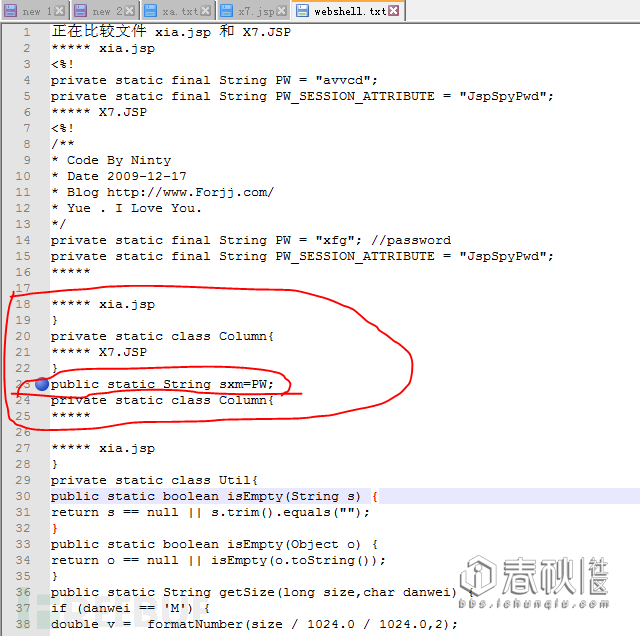Click '***** X7.JSP' on line 21
The height and width of the screenshot is (636, 640).
pyautogui.click(x=99, y=352)
